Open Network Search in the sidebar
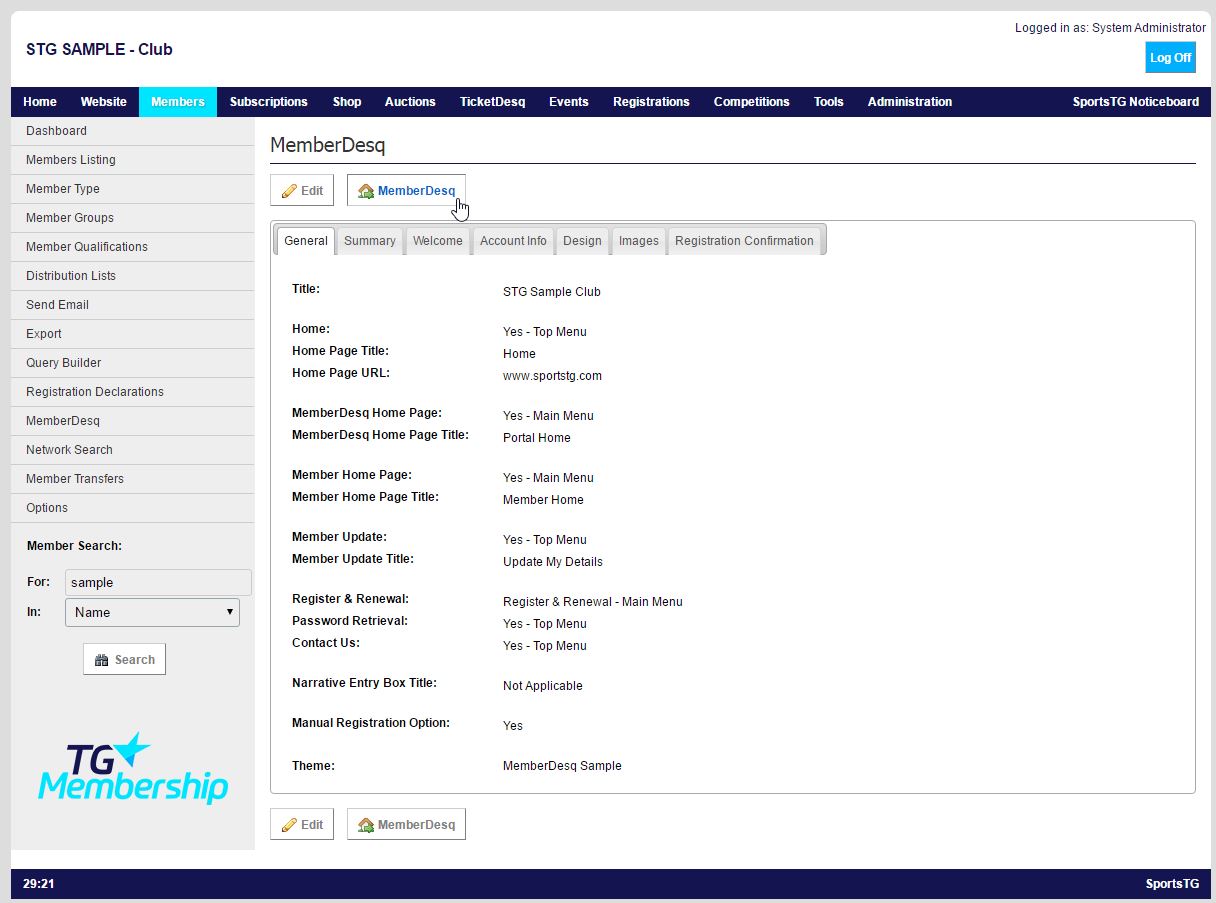Viewport: 1216px width, 903px height. click(x=133, y=450)
